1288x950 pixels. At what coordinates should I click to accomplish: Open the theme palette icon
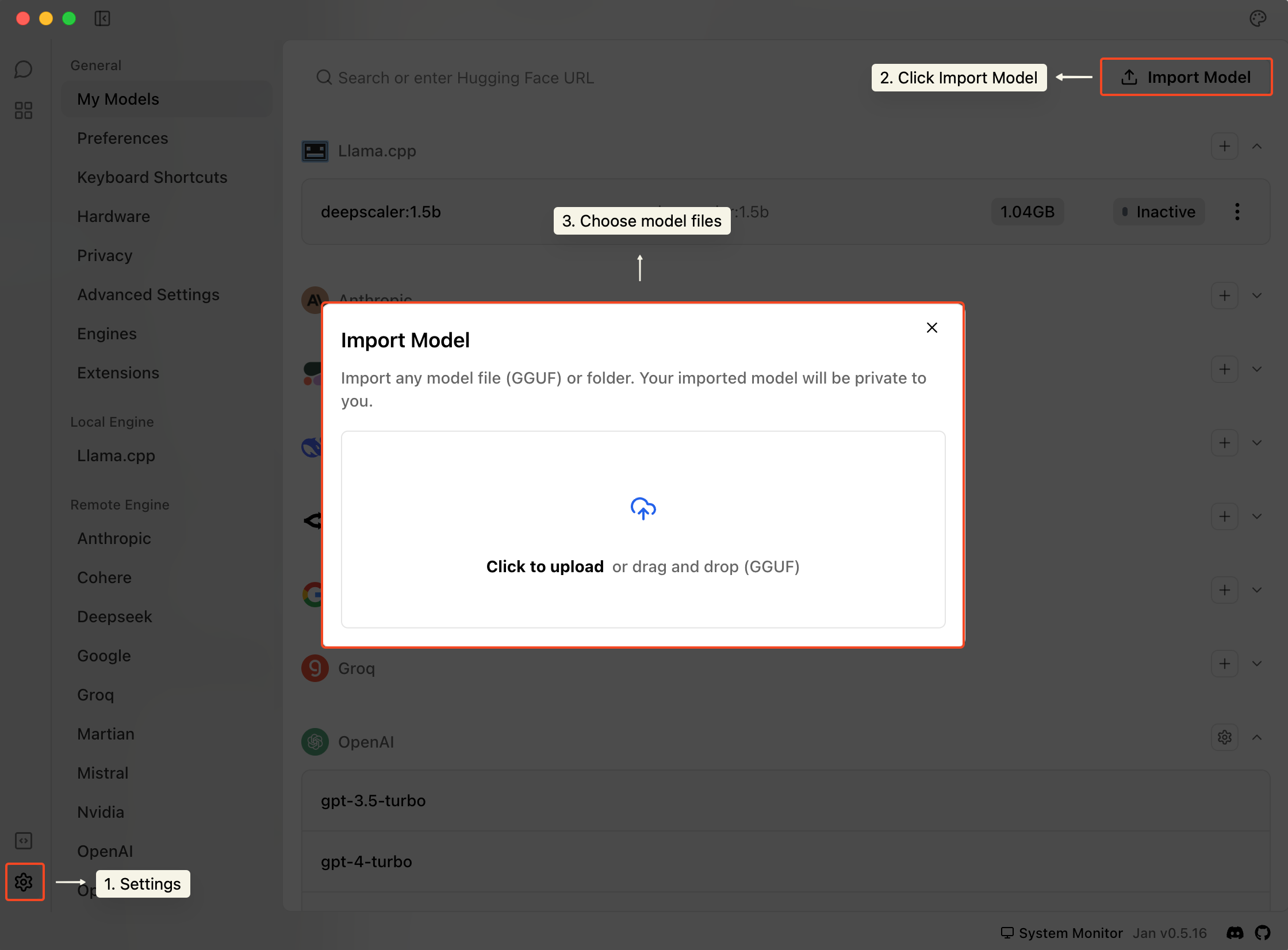coord(1258,18)
